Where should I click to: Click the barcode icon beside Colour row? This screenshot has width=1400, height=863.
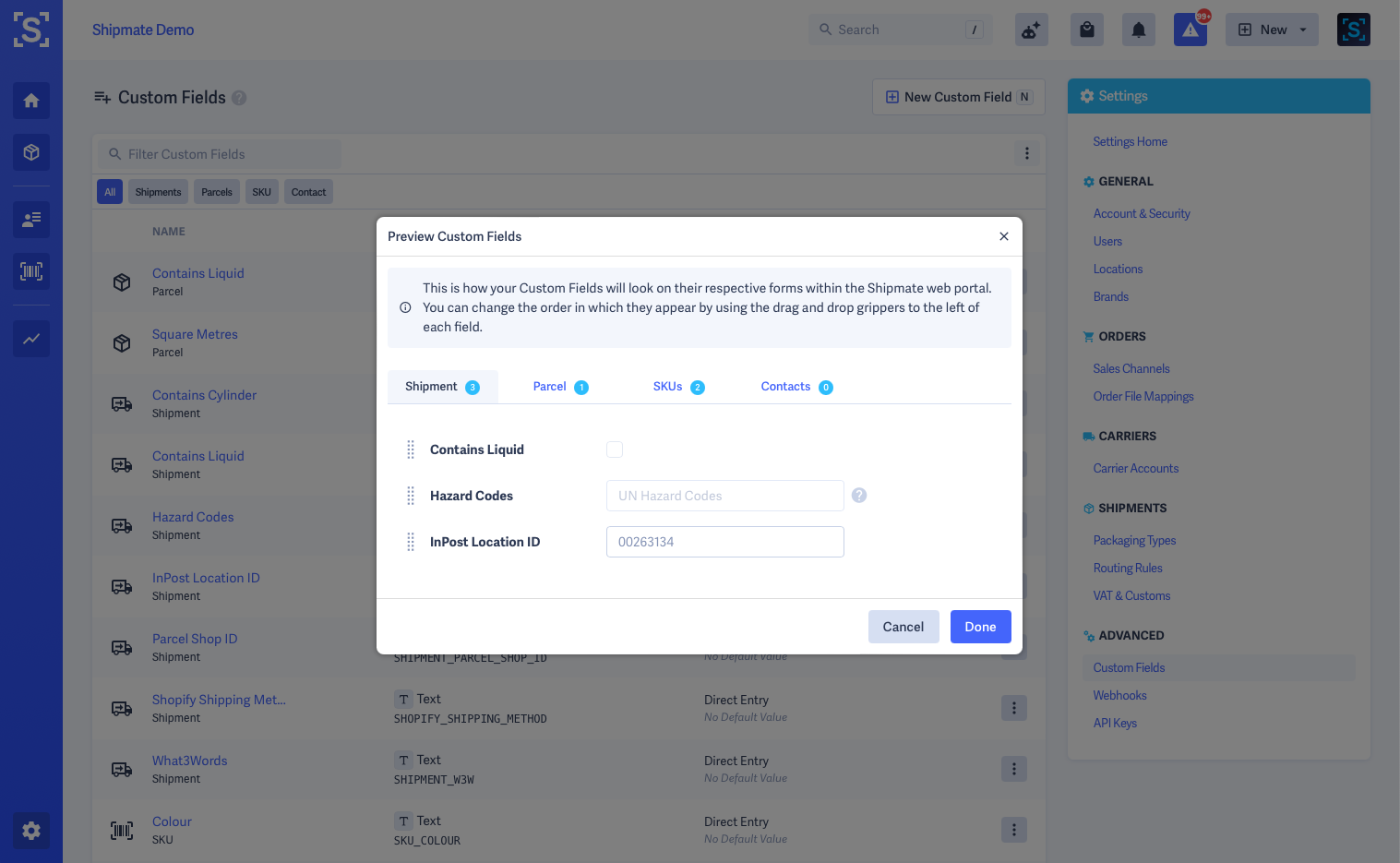(122, 831)
